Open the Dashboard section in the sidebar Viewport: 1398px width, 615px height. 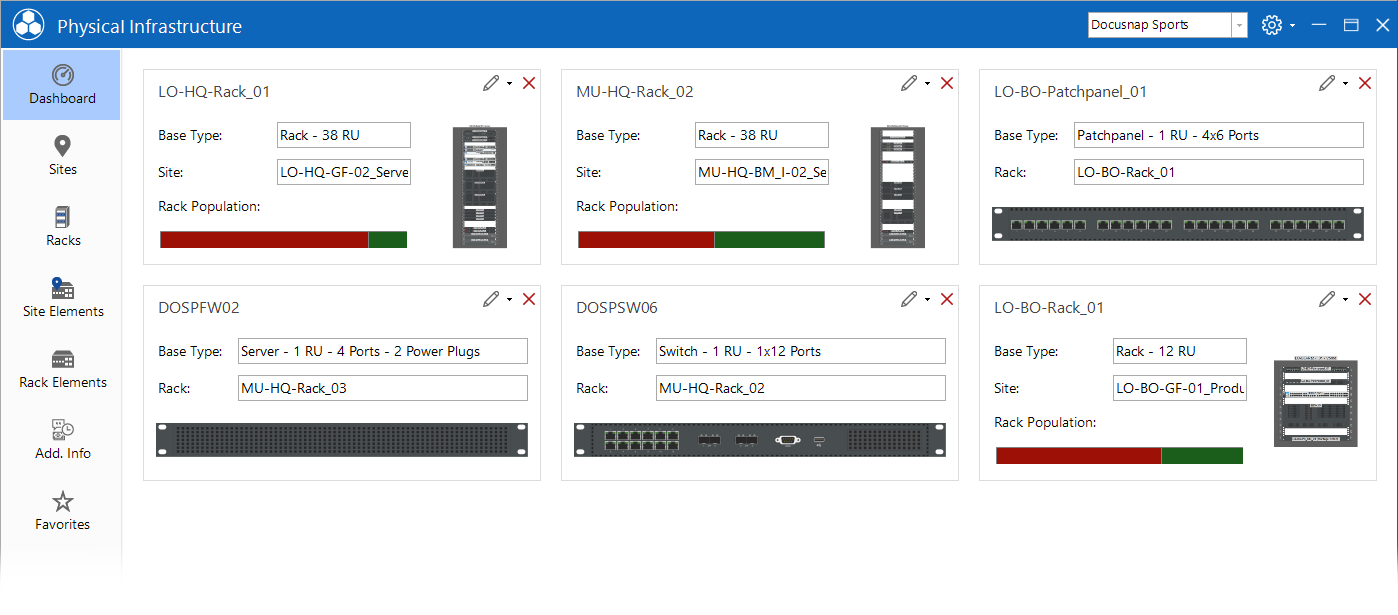62,85
